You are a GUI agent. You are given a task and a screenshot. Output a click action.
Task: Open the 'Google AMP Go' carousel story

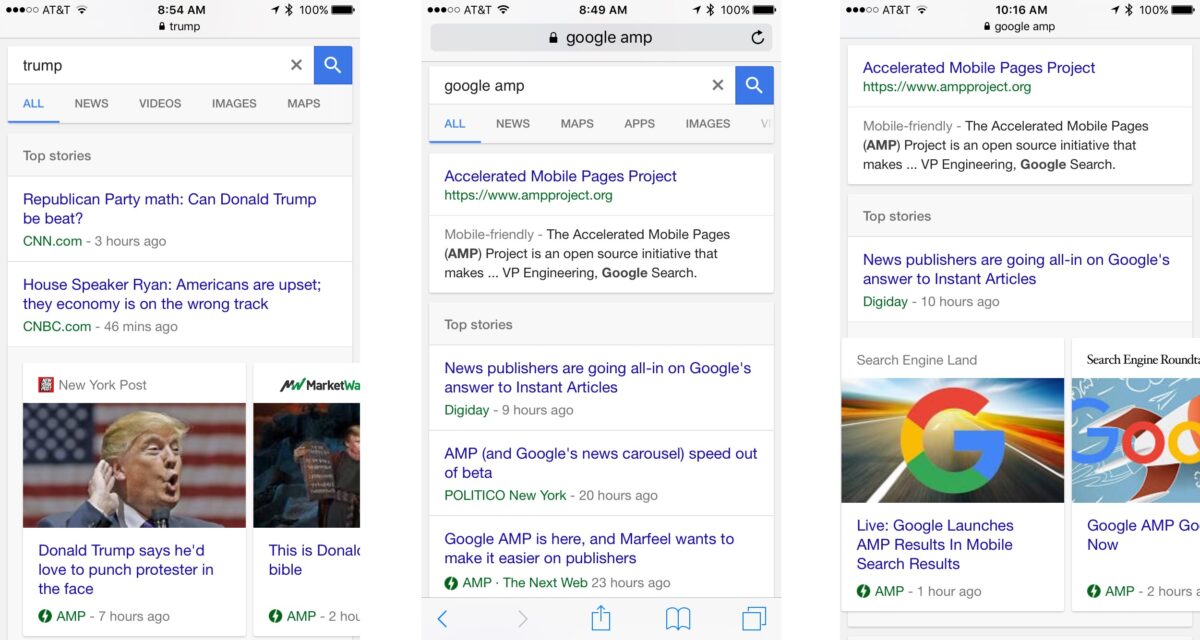(1143, 535)
